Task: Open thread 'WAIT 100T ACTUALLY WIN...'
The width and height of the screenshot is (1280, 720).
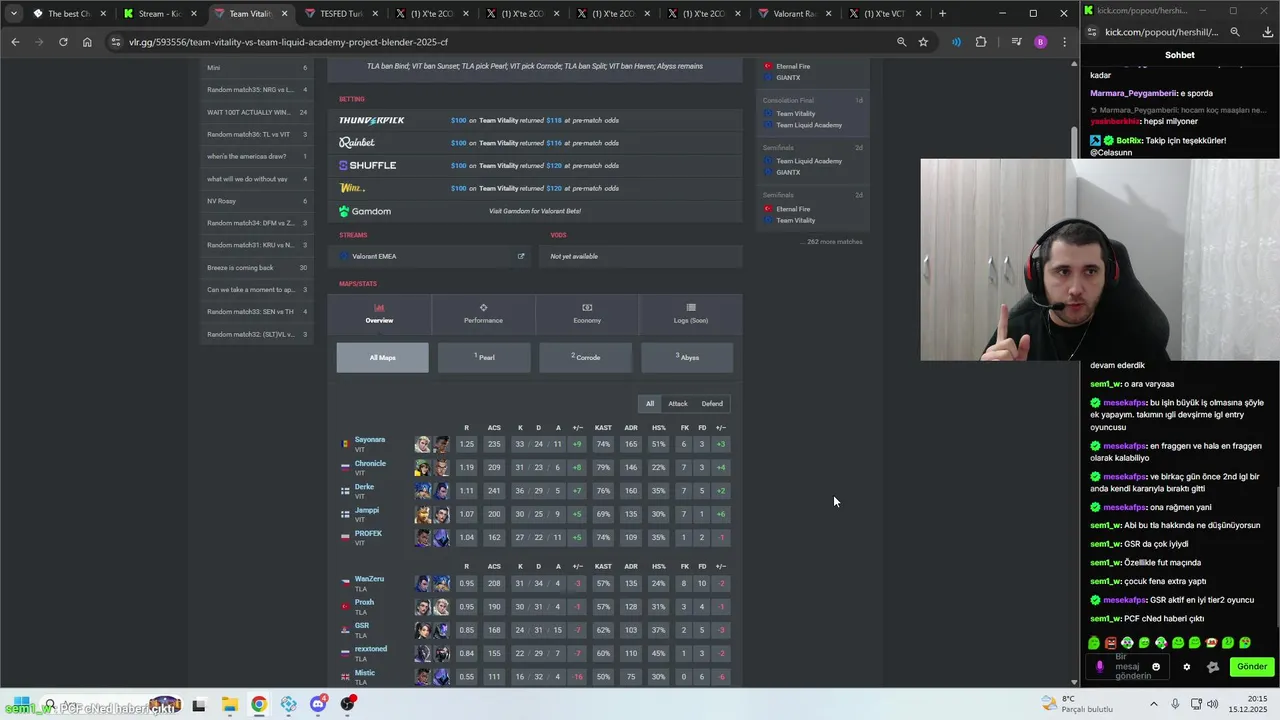Action: 257,112
